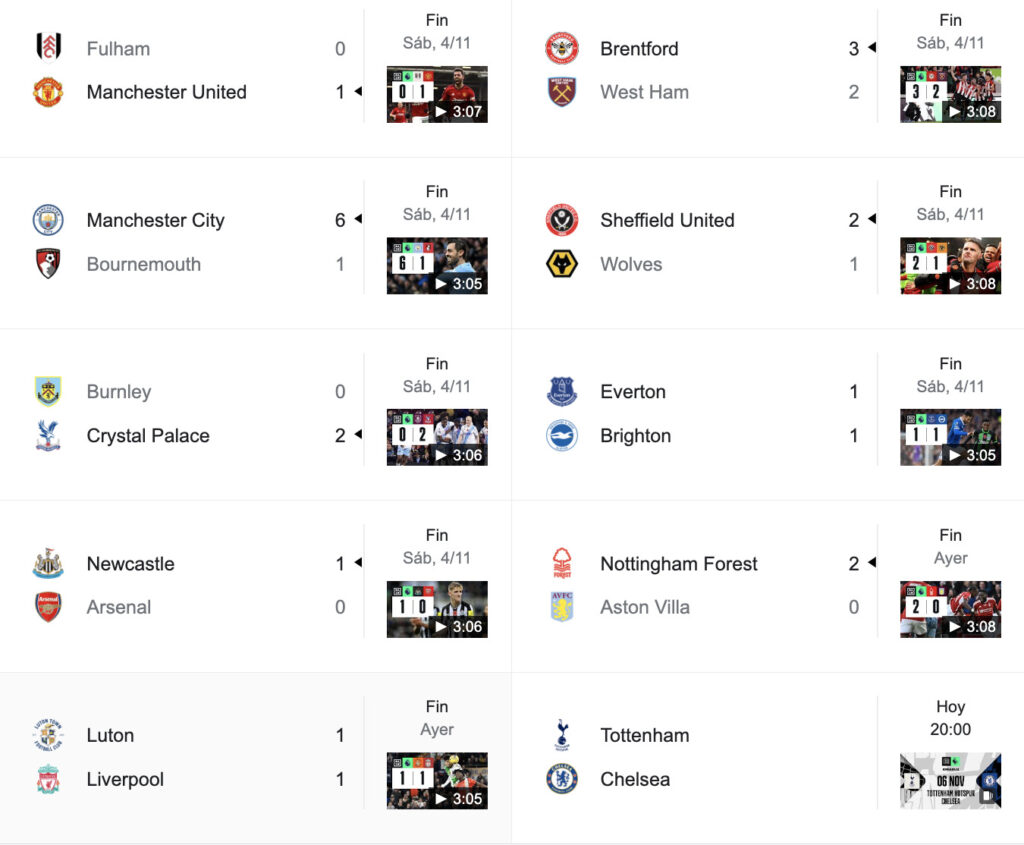Click the Aston Villa badge
This screenshot has width=1024, height=845.
click(562, 607)
